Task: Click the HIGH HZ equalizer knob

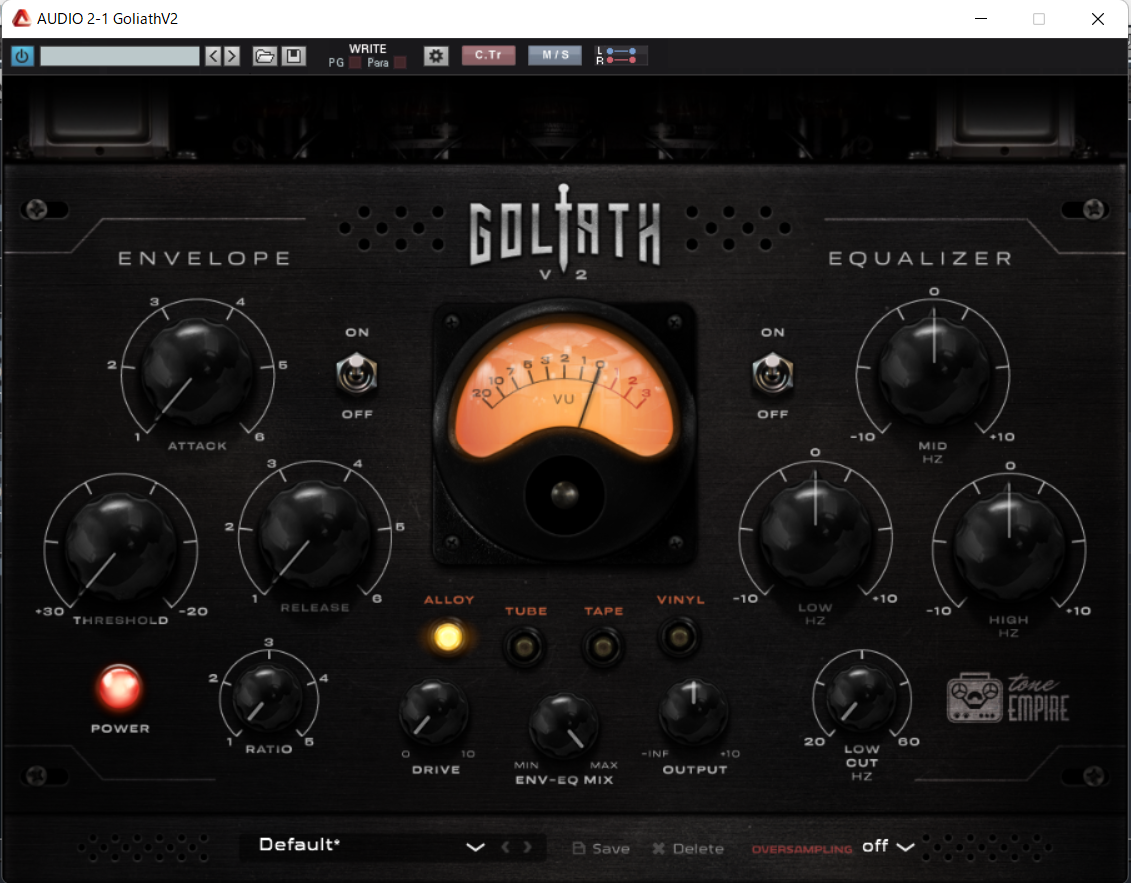Action: (x=1008, y=546)
